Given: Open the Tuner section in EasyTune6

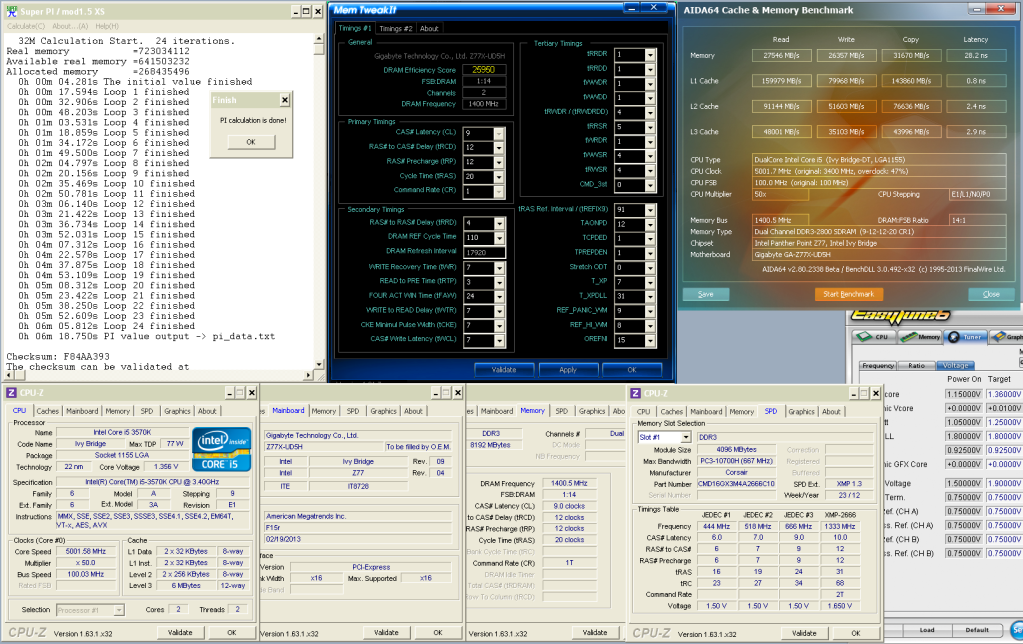Looking at the screenshot, I should coord(966,337).
